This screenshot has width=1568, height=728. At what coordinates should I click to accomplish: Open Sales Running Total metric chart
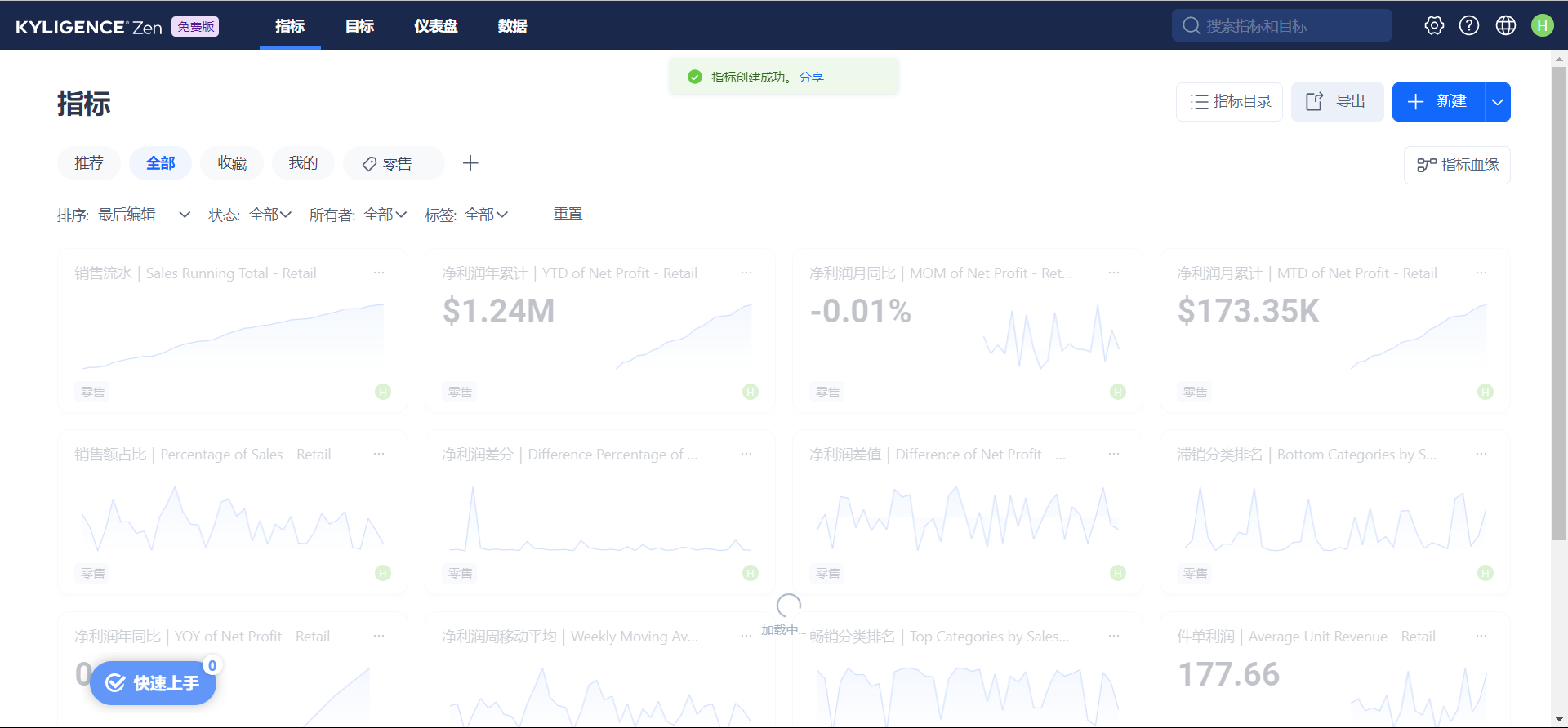coord(233,336)
